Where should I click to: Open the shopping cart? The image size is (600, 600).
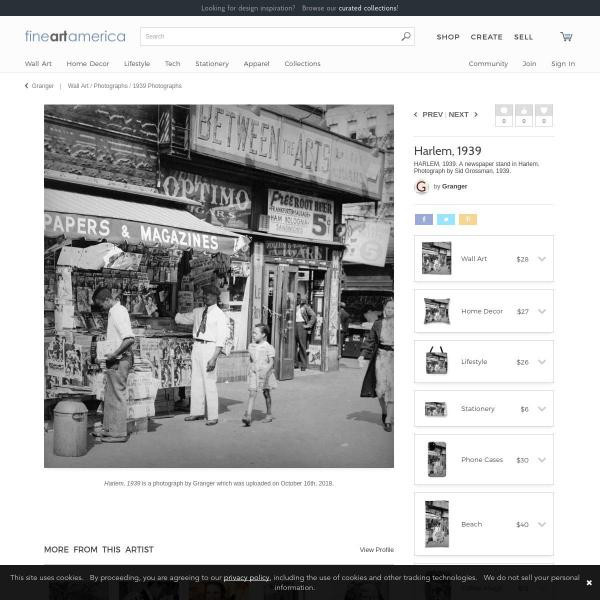(x=566, y=37)
